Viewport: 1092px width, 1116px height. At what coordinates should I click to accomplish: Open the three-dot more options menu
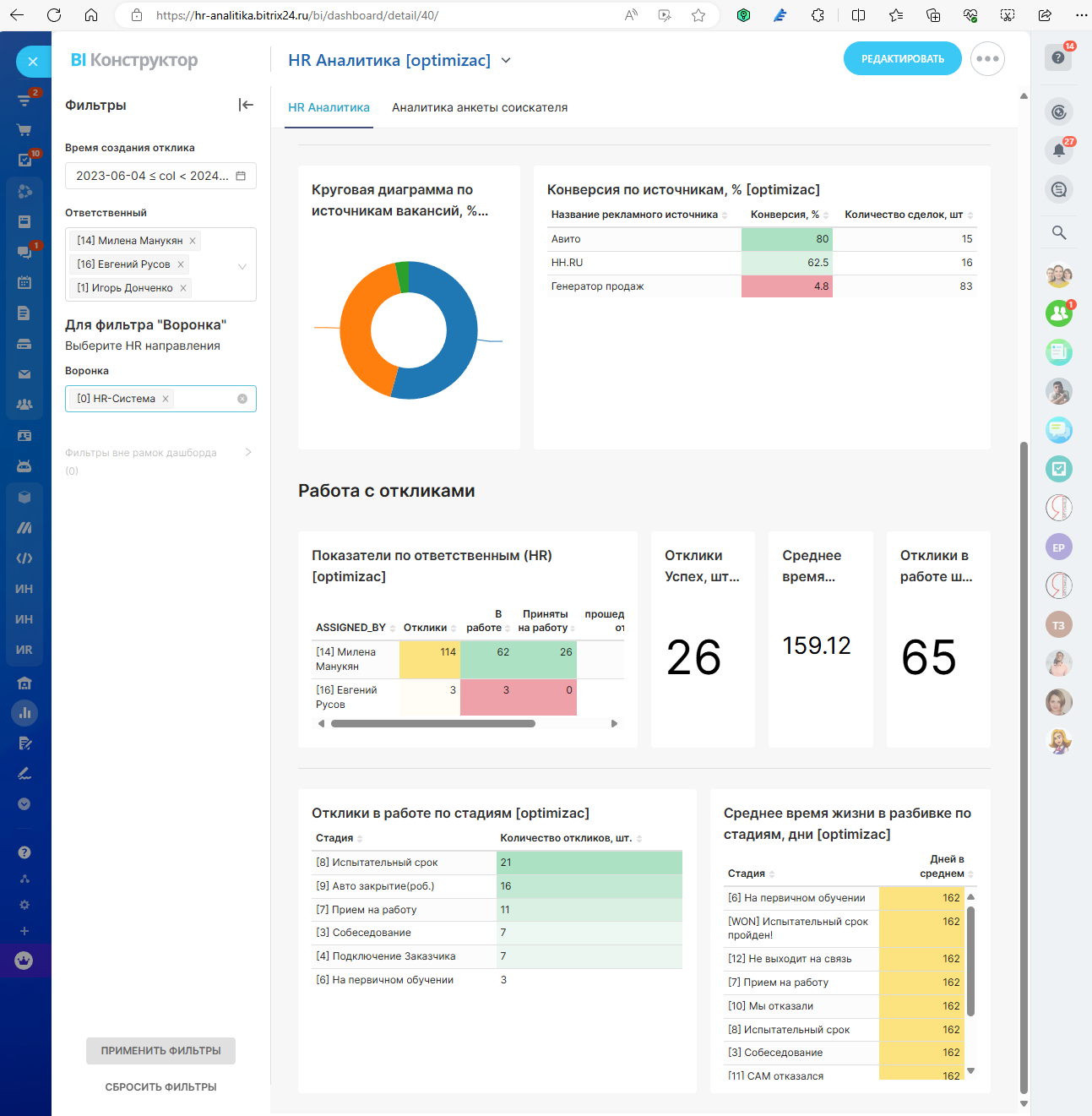click(987, 59)
